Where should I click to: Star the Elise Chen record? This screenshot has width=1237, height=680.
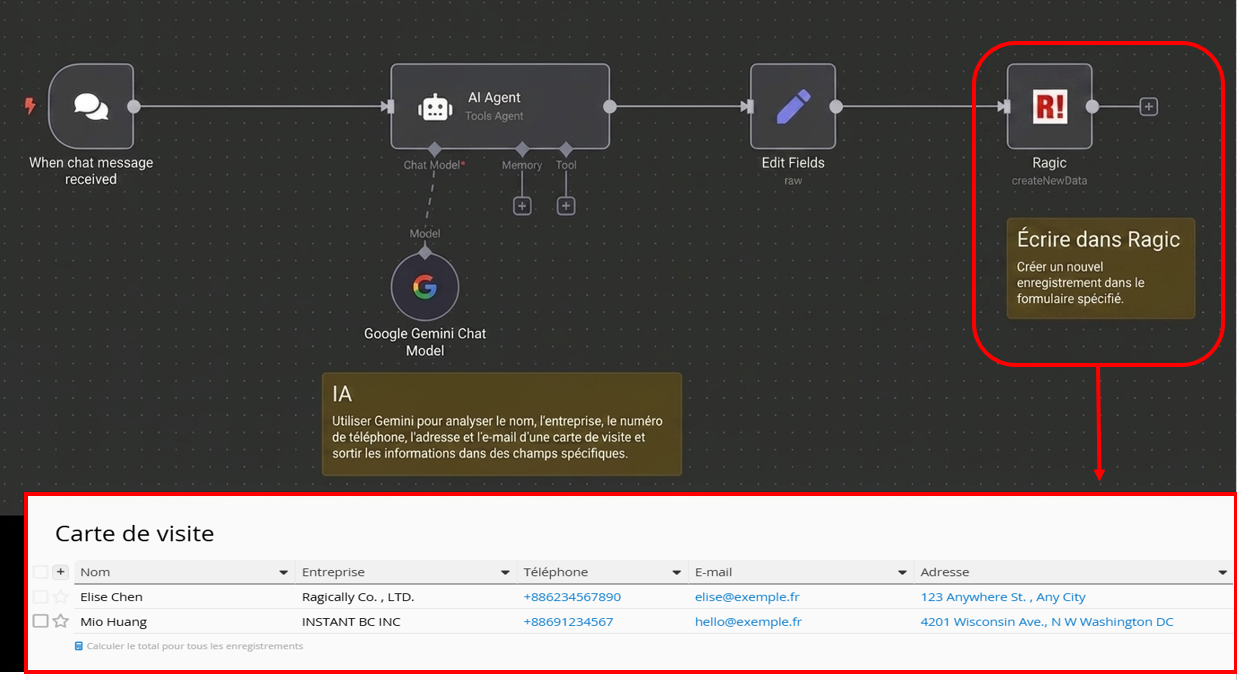click(60, 597)
